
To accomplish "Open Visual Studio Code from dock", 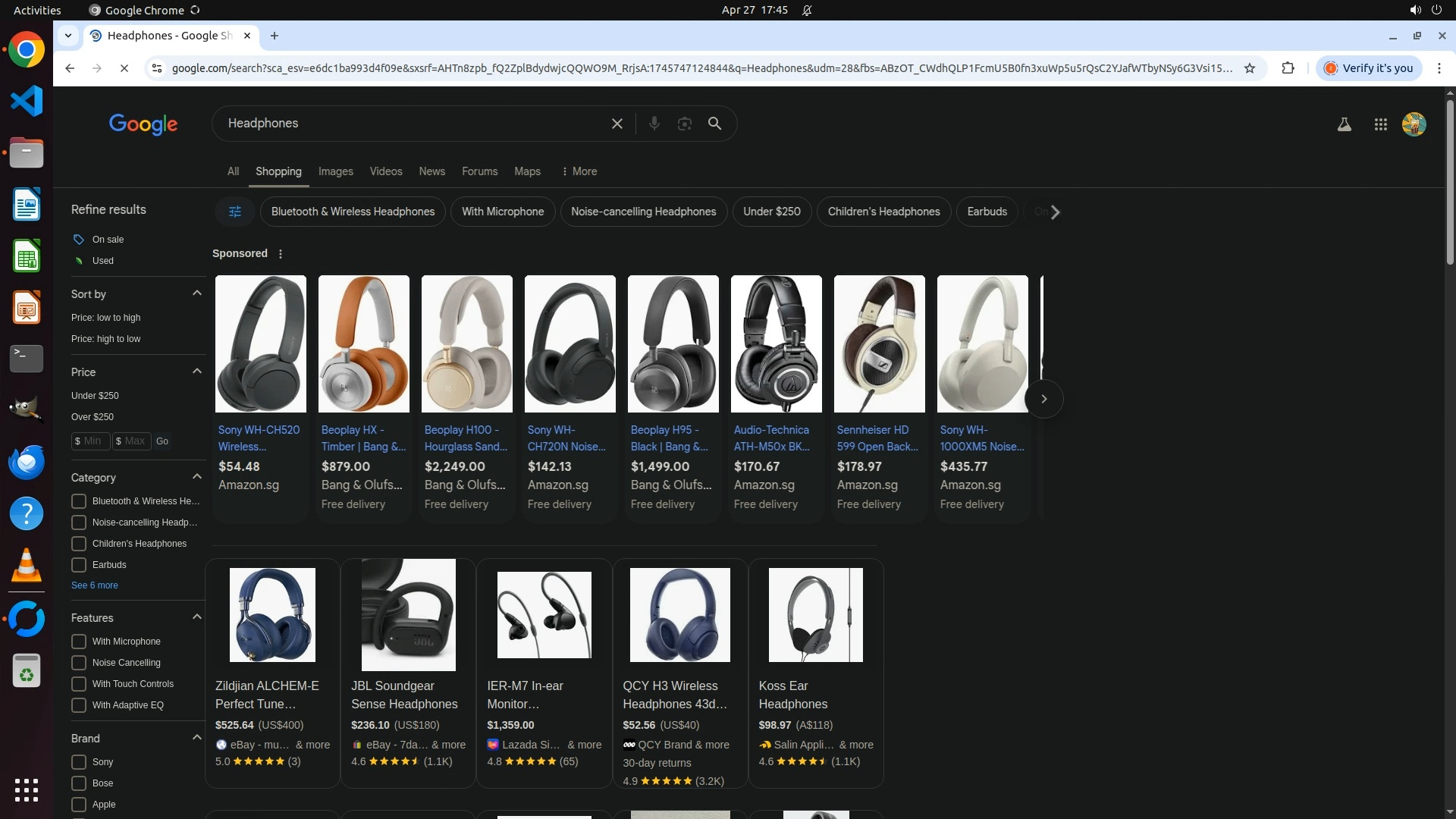I will pos(27,101).
